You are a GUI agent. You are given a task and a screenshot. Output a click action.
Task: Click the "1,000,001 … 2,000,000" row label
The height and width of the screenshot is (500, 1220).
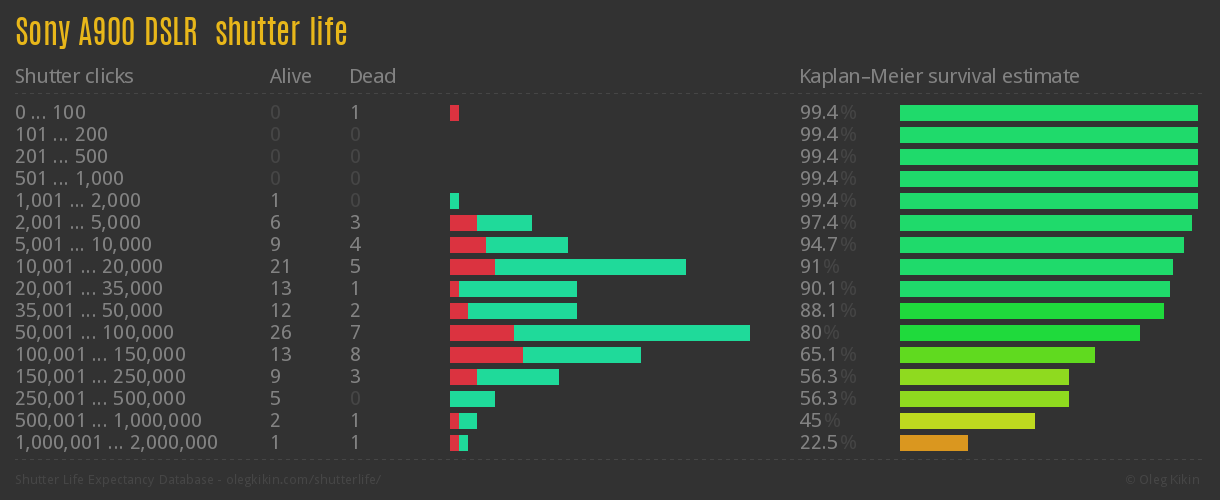coord(116,443)
